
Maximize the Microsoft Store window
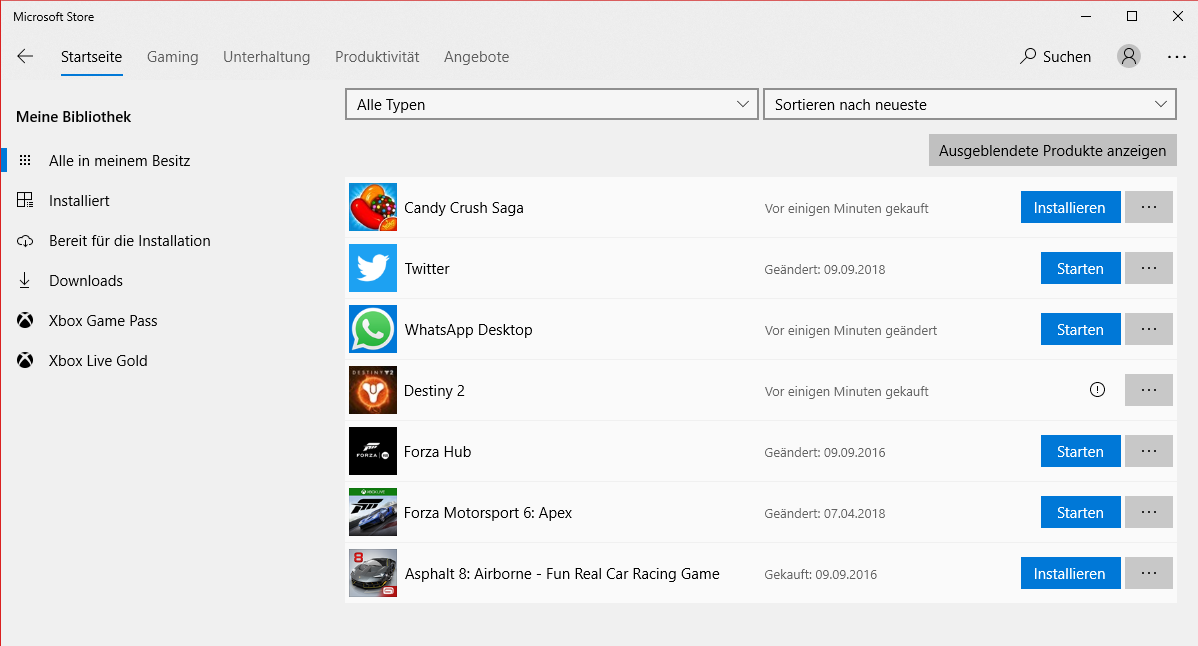click(x=1132, y=16)
